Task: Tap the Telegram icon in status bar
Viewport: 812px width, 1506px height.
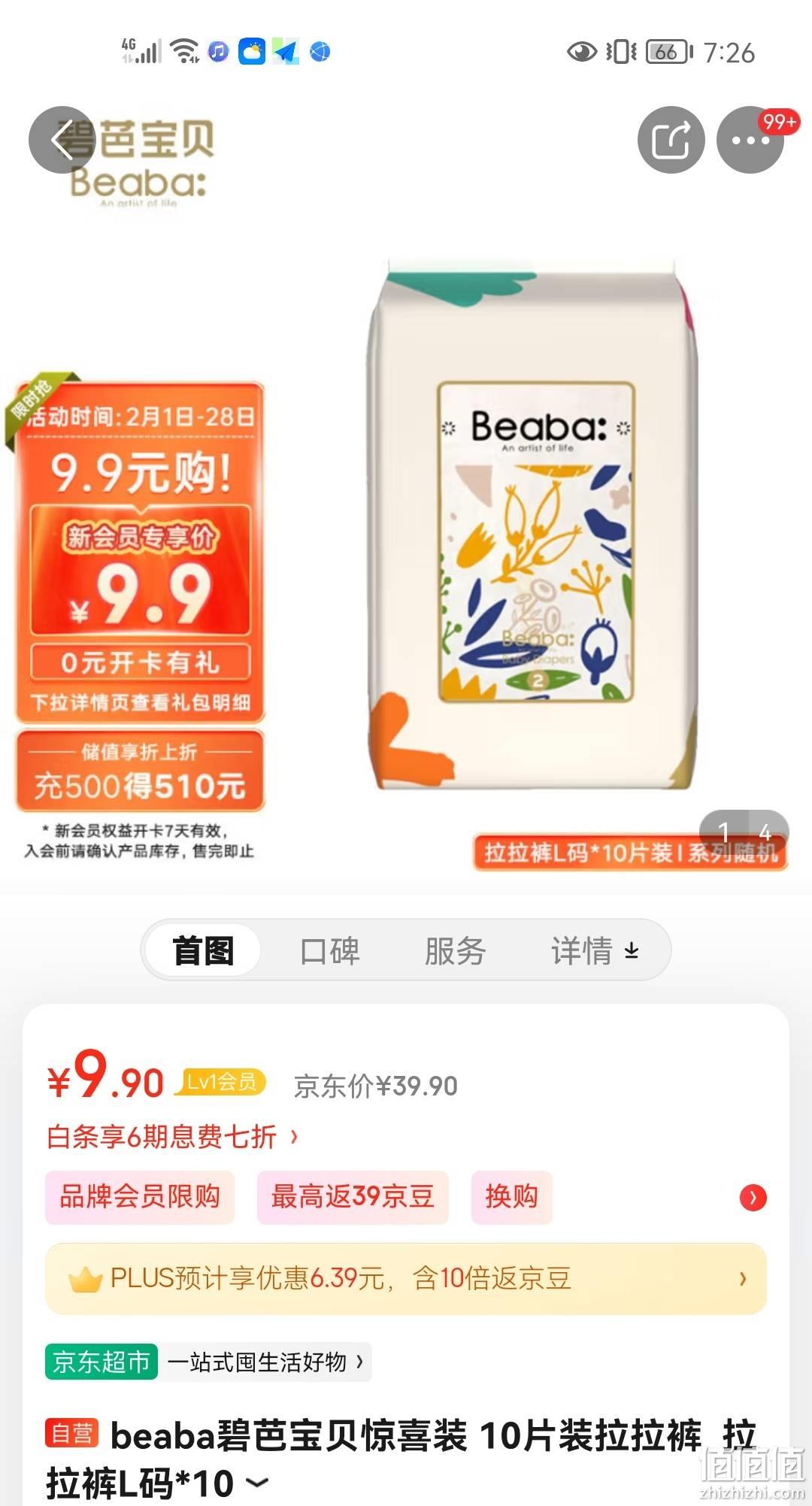Action: [286, 52]
